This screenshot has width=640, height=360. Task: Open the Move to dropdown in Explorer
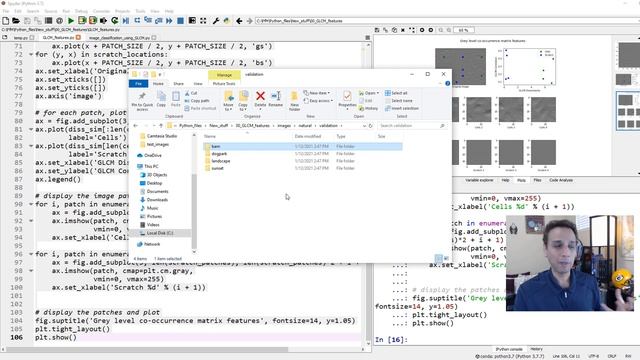[229, 101]
